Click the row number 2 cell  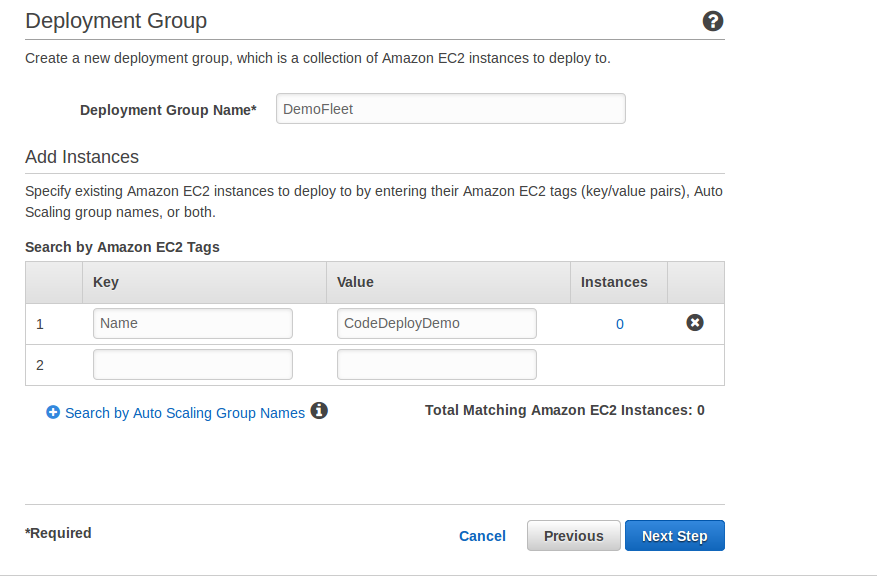(x=54, y=365)
